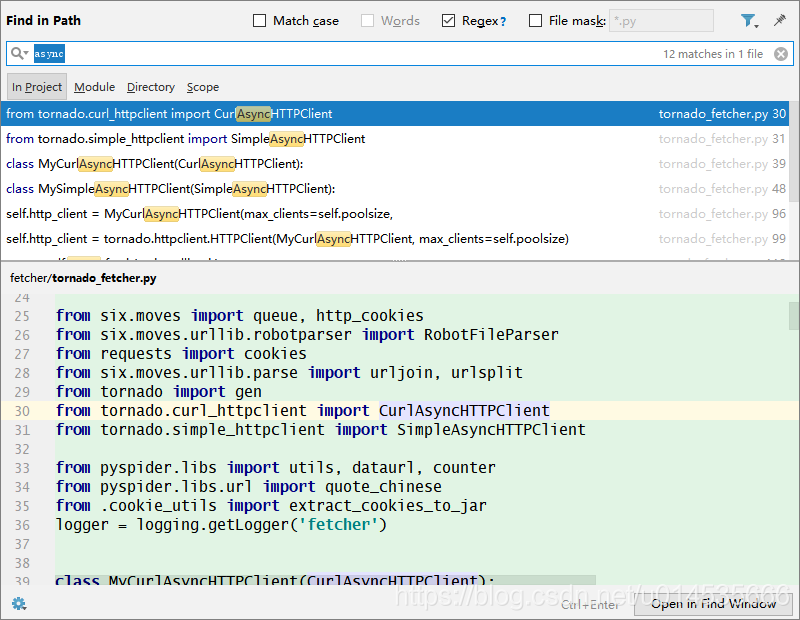The image size is (800, 620).
Task: Click preview line 36 logger assignment
Action: tap(221, 525)
